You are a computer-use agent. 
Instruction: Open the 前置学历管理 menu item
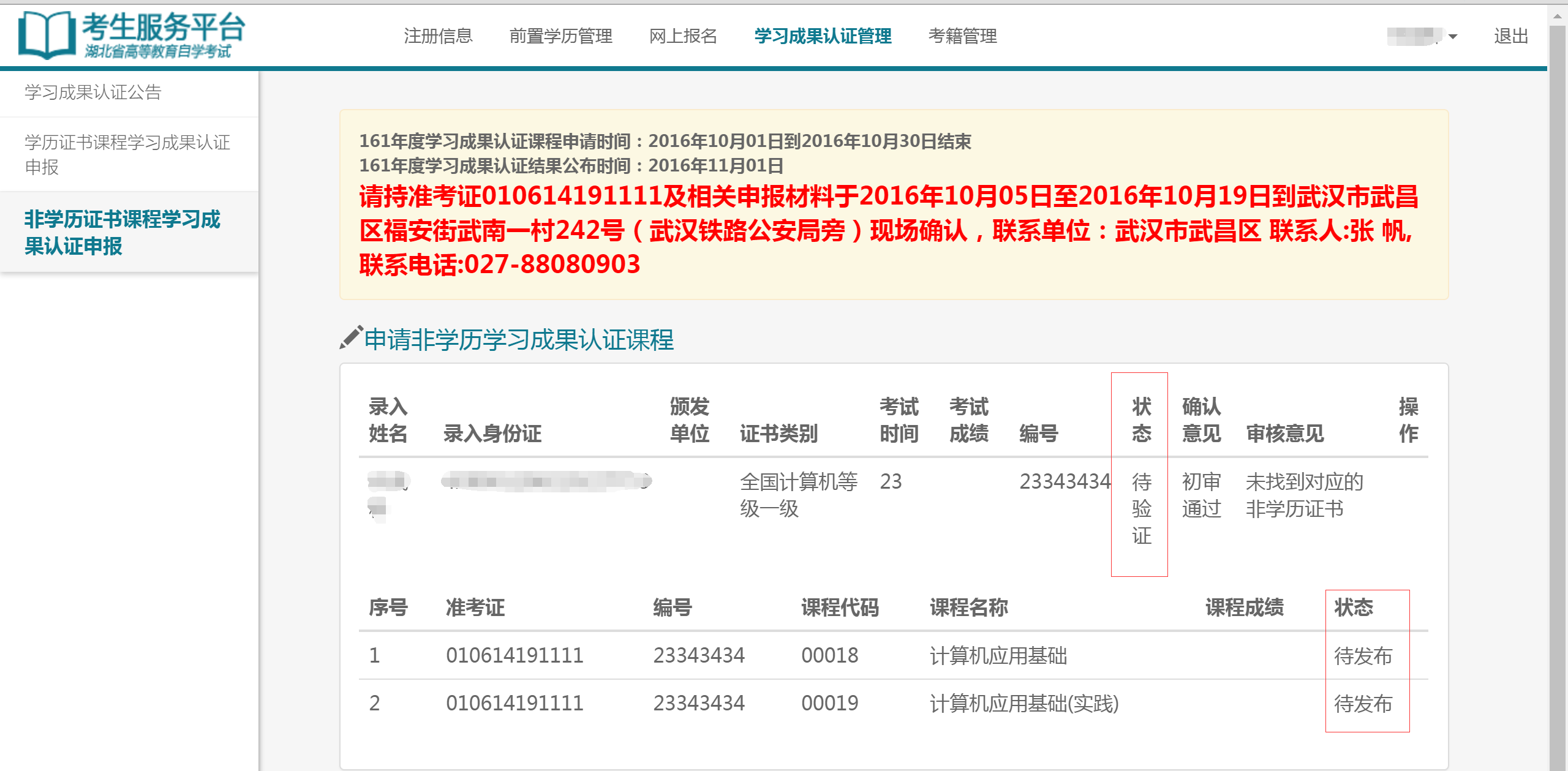561,37
